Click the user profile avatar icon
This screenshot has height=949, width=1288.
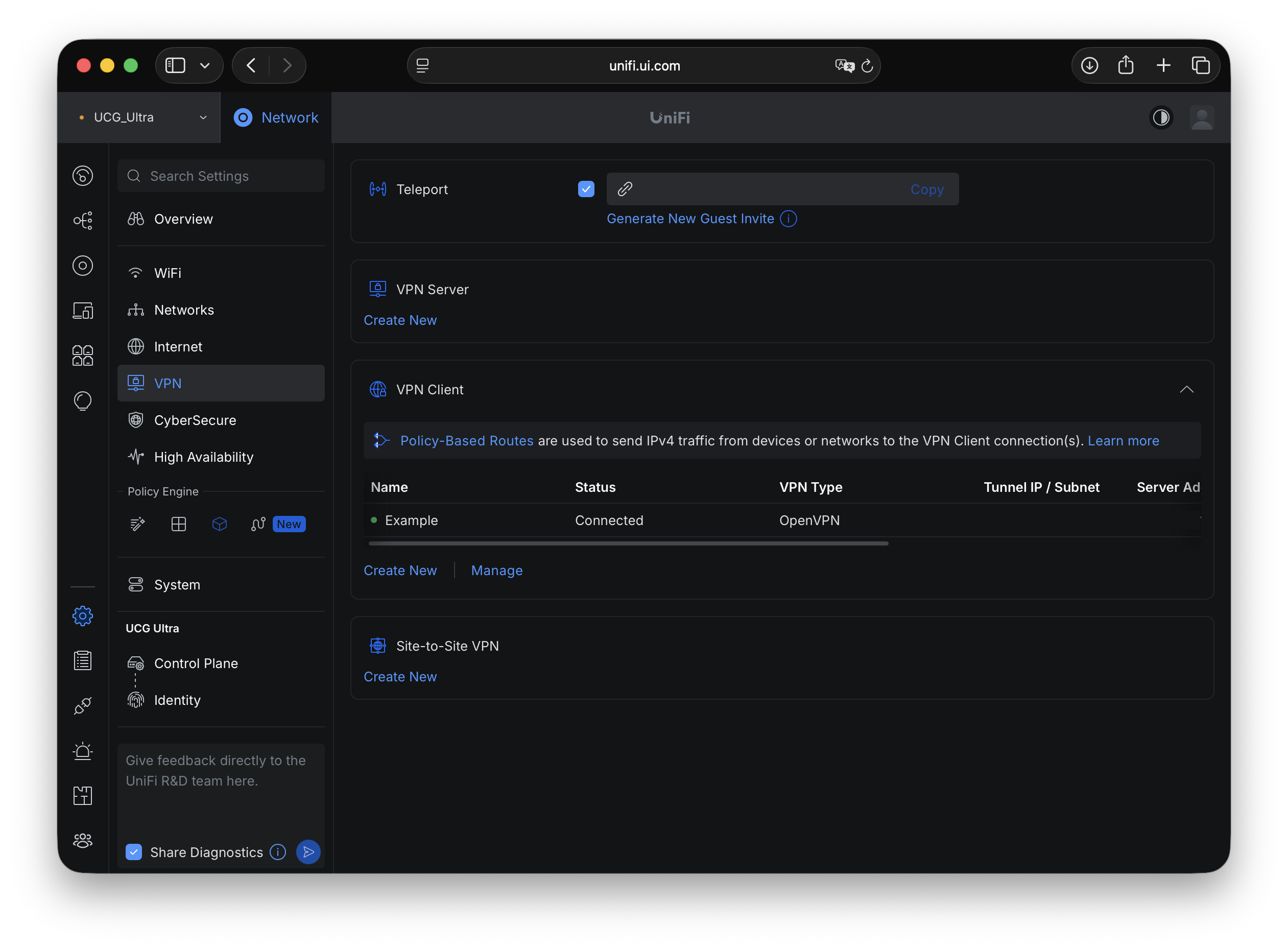coord(1202,117)
